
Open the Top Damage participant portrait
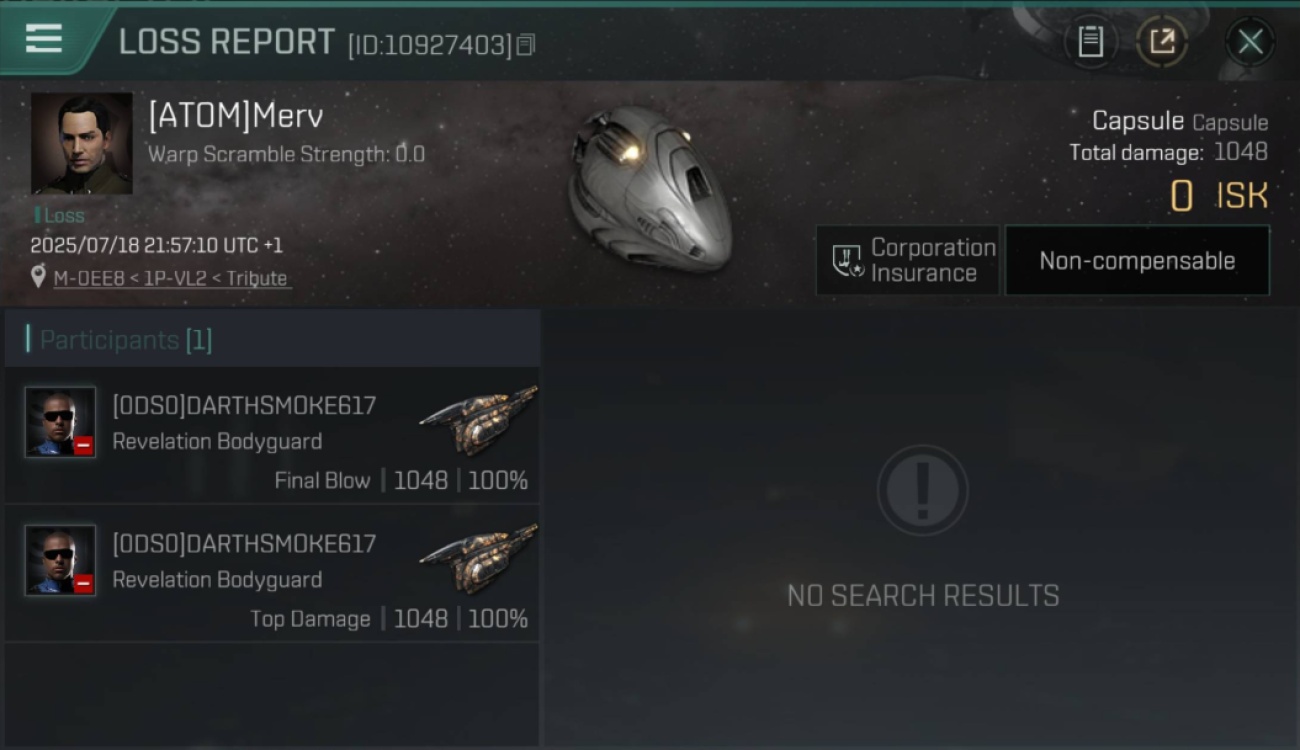tap(60, 560)
